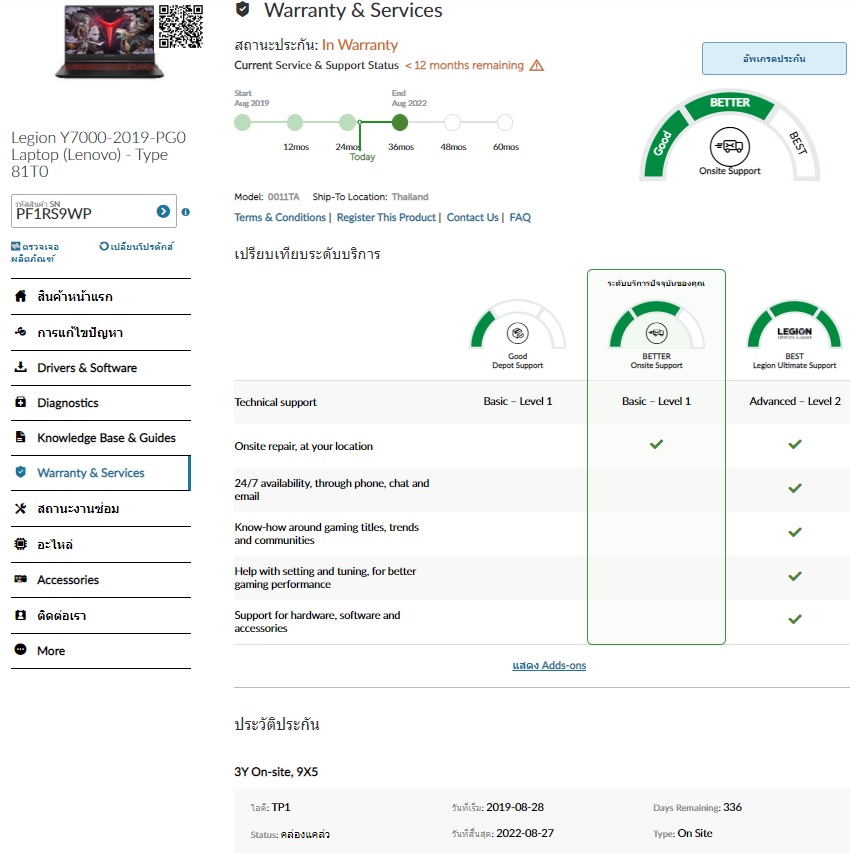Viewport: 850px width, 853px height.
Task: Expand the แสดง Adds-ons link
Action: tap(549, 665)
